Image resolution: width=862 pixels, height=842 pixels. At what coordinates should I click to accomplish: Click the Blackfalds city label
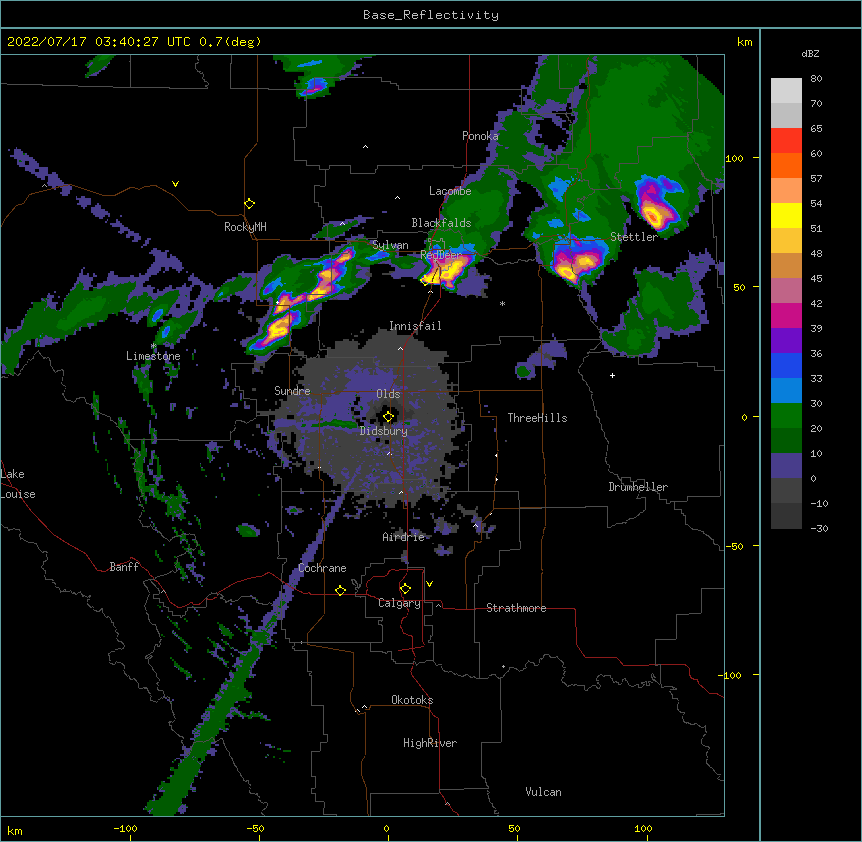click(x=441, y=223)
